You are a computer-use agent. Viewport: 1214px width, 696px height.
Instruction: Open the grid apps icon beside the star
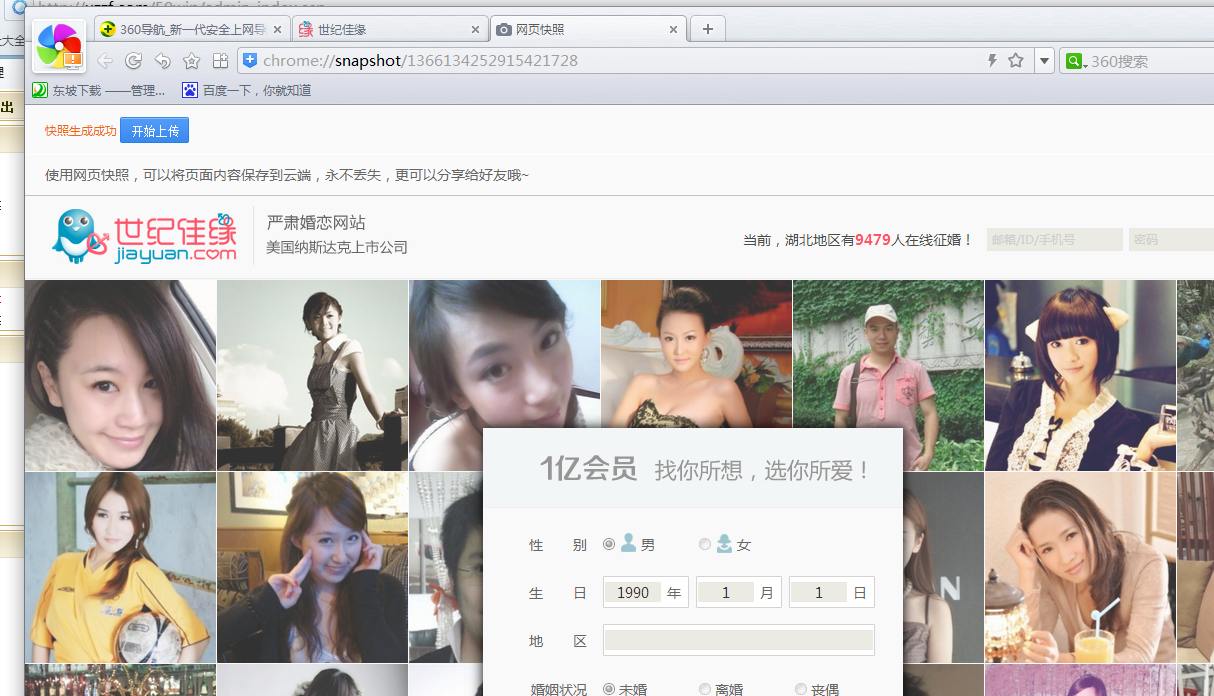pos(221,61)
